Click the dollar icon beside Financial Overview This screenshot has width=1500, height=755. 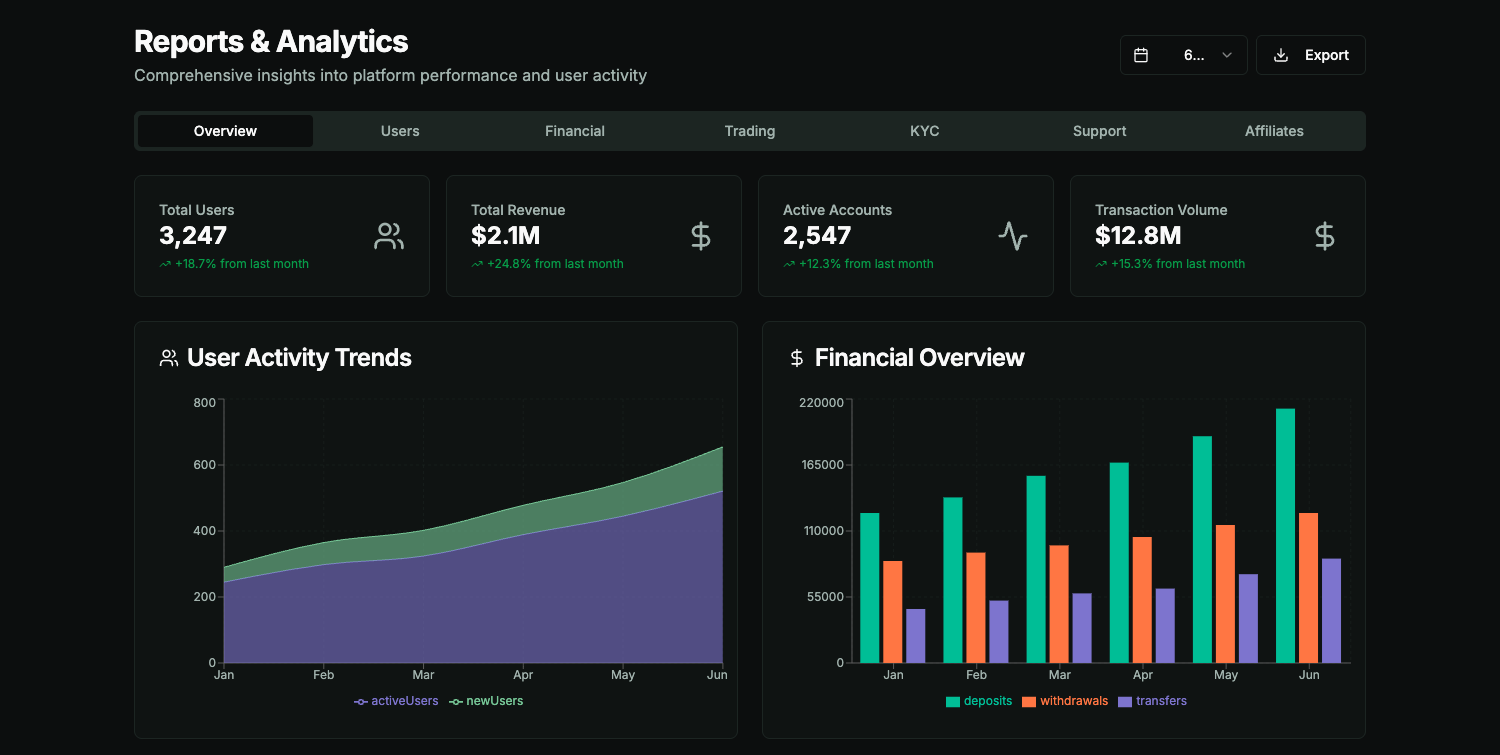[x=797, y=358]
